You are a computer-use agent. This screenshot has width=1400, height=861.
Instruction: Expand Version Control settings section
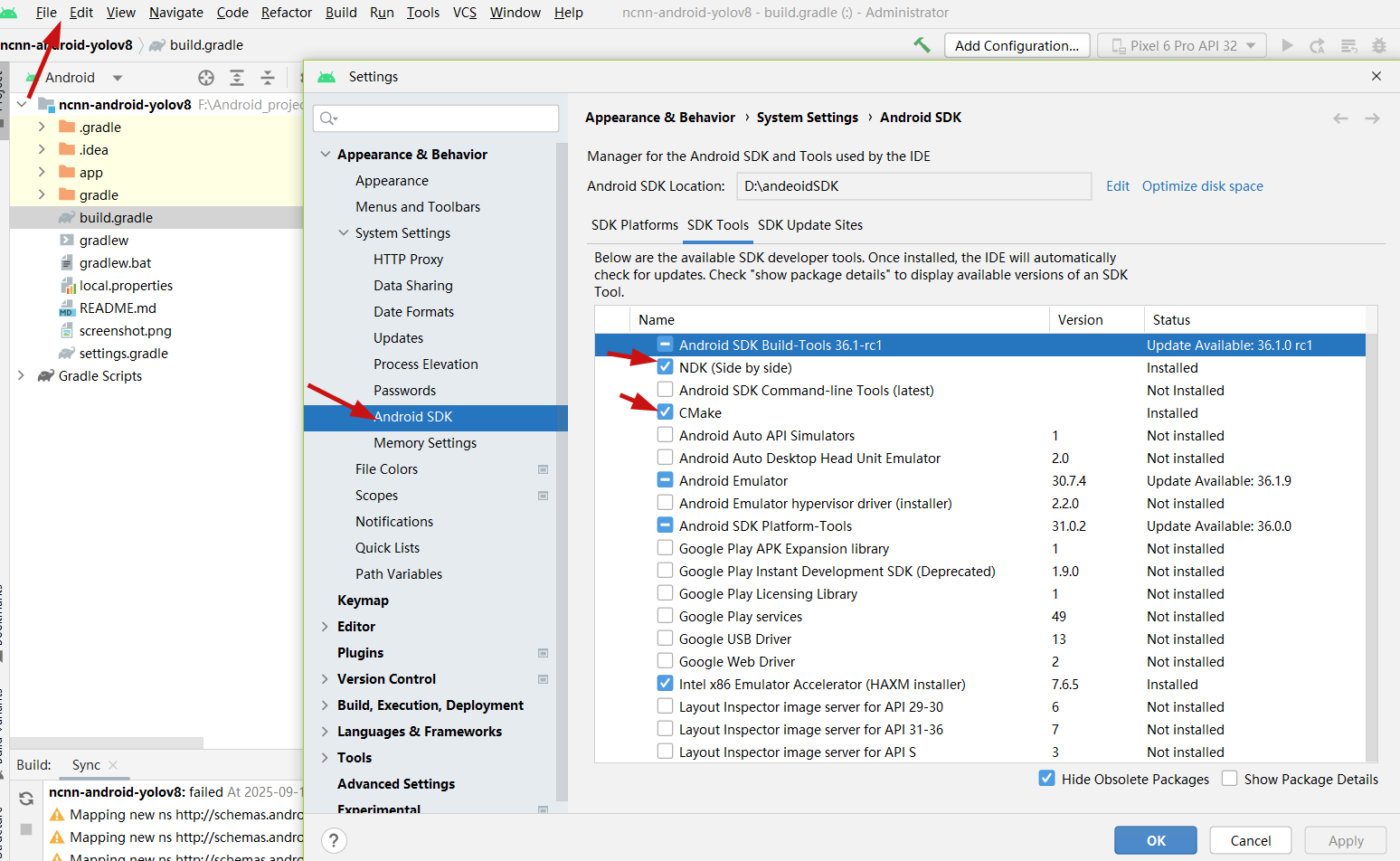pos(325,679)
